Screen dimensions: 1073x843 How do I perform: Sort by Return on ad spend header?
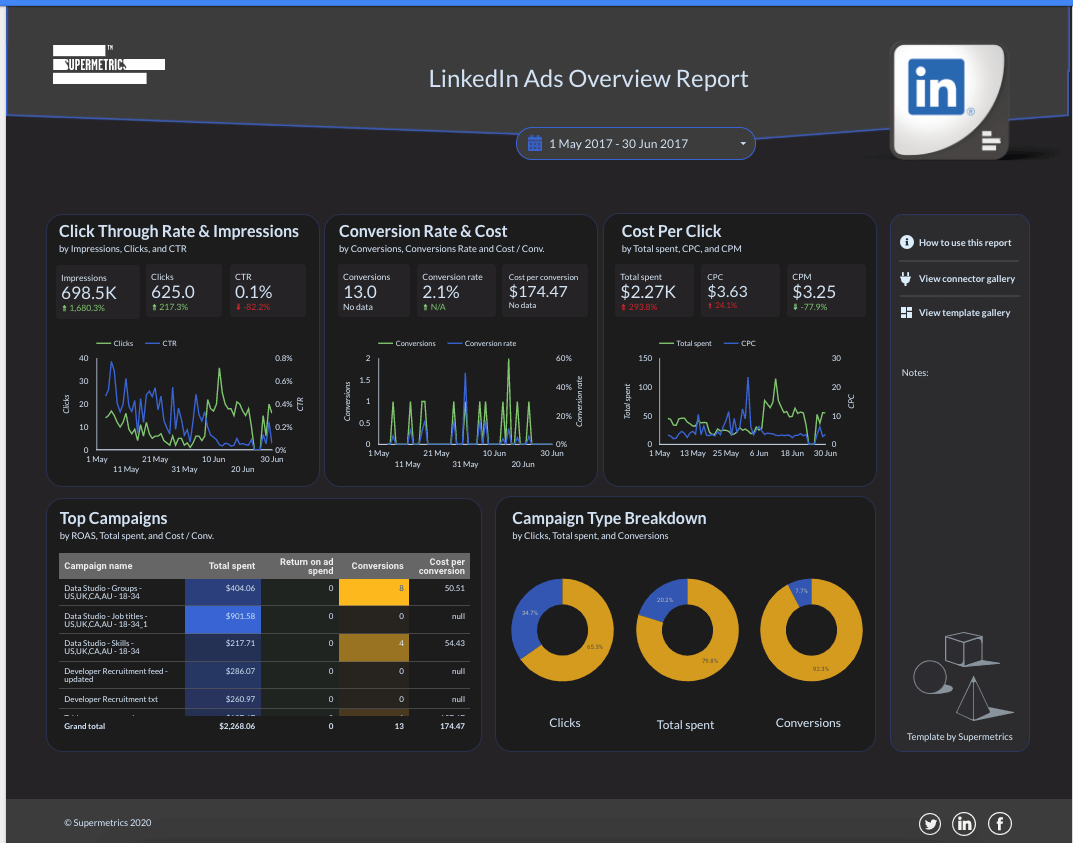tap(307, 566)
